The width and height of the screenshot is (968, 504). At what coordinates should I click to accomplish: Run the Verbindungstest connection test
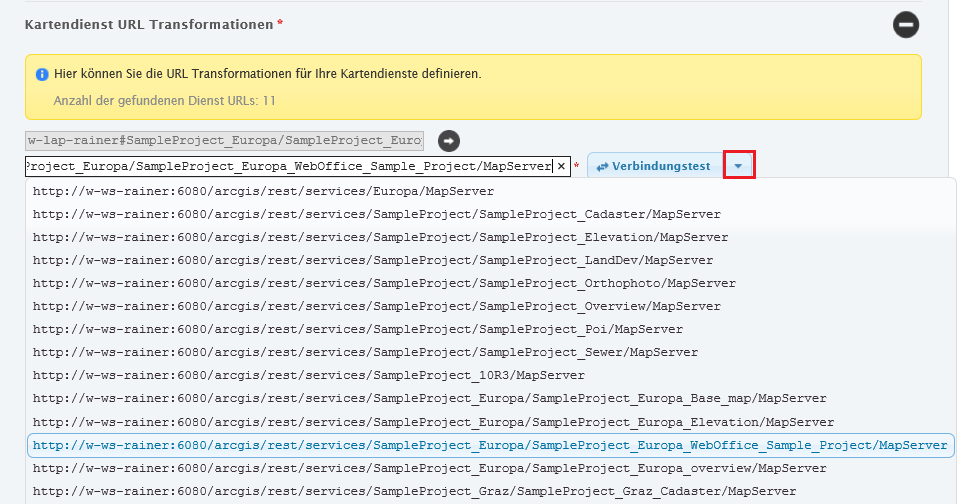[655, 166]
